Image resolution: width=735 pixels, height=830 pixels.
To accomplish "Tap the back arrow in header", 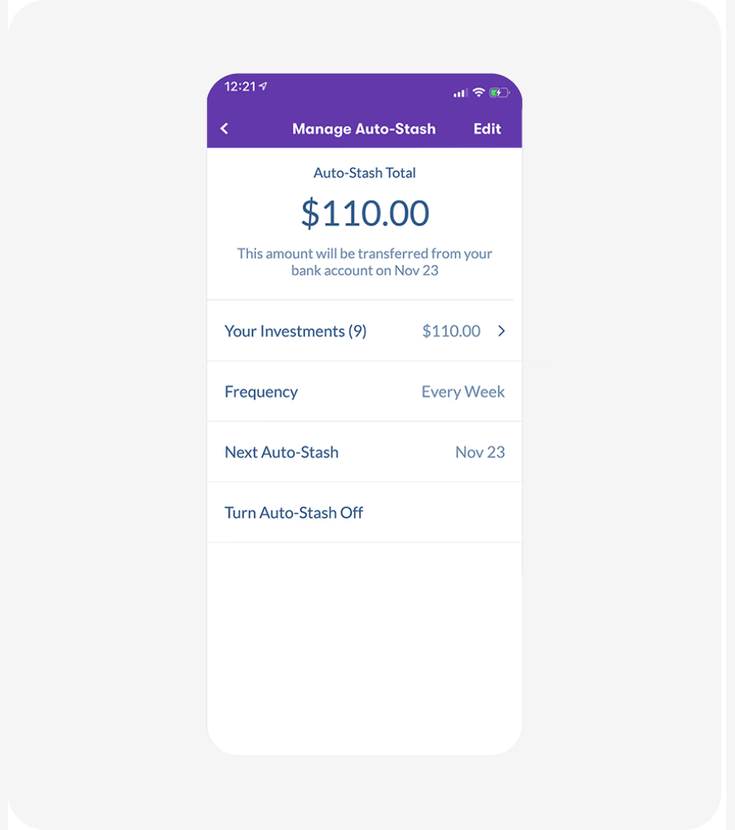I will 224,129.
